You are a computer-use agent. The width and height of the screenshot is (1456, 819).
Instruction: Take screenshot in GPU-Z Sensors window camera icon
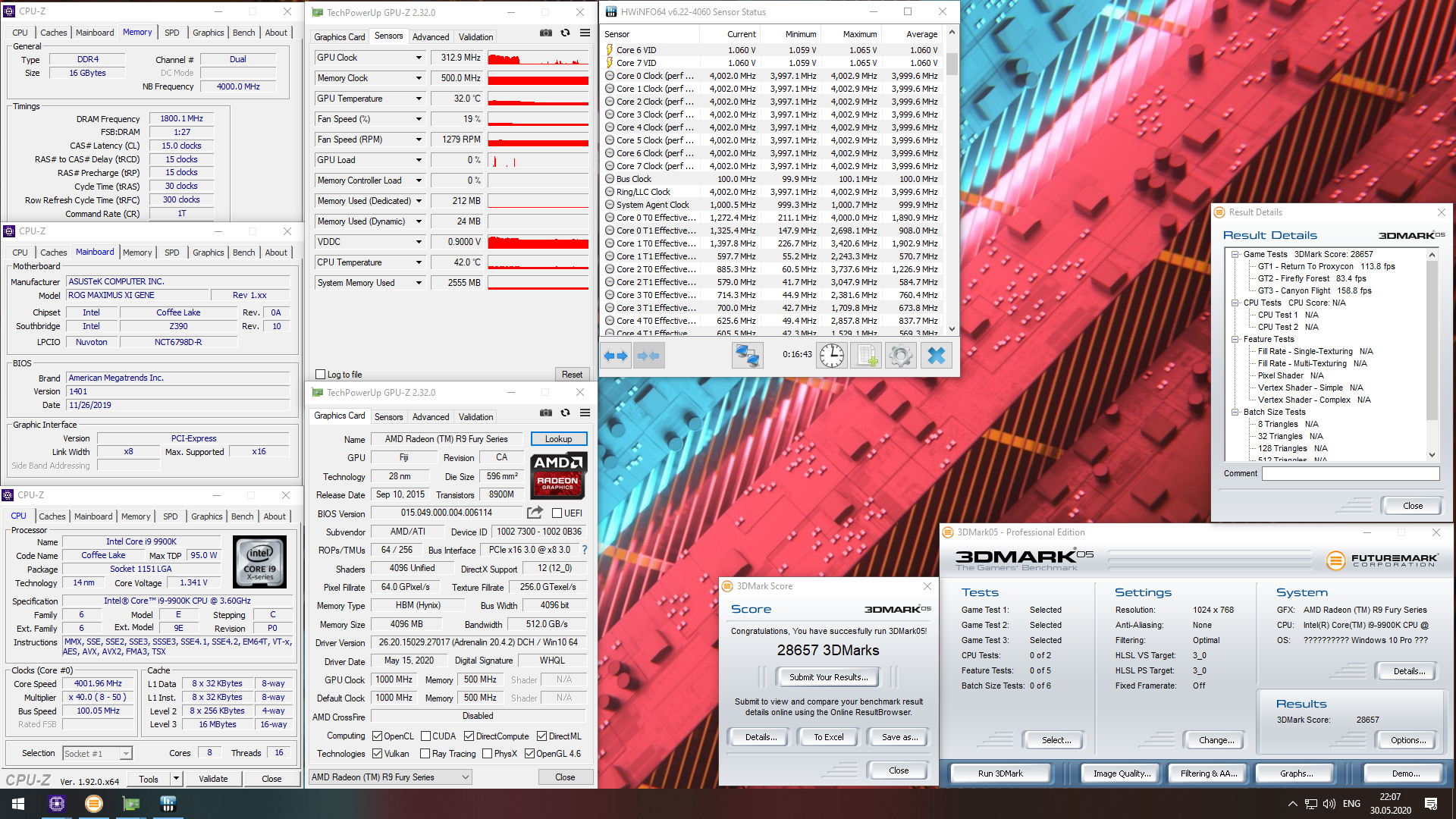pyautogui.click(x=546, y=33)
